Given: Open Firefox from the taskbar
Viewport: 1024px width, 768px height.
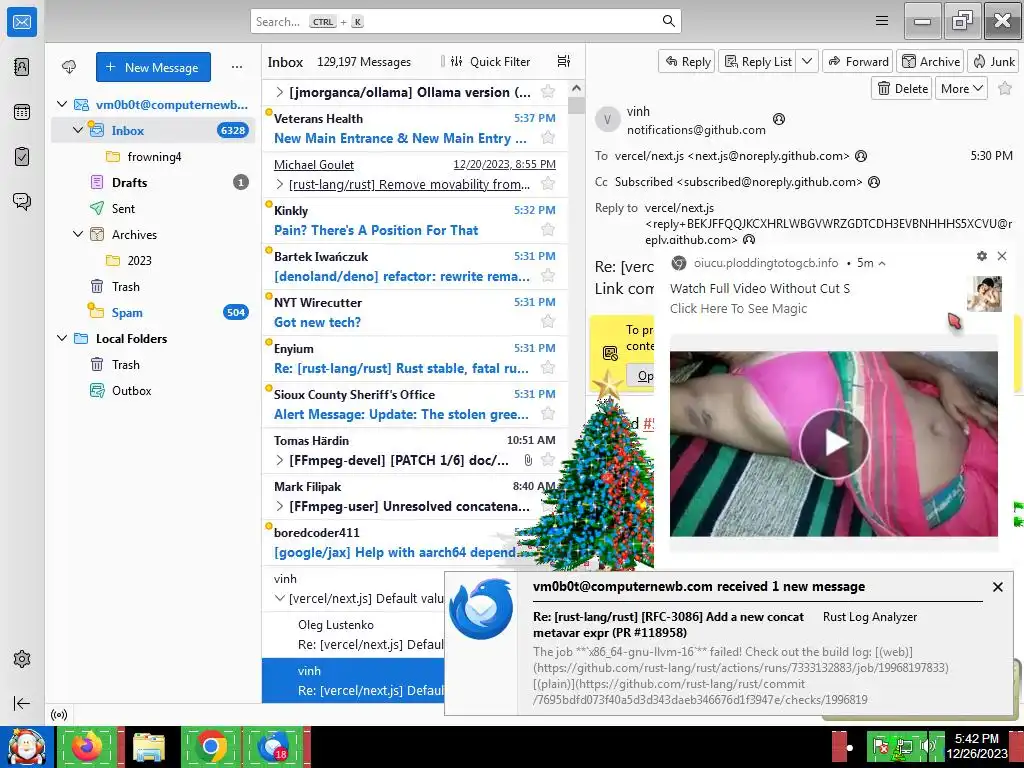Looking at the screenshot, I should 87,746.
